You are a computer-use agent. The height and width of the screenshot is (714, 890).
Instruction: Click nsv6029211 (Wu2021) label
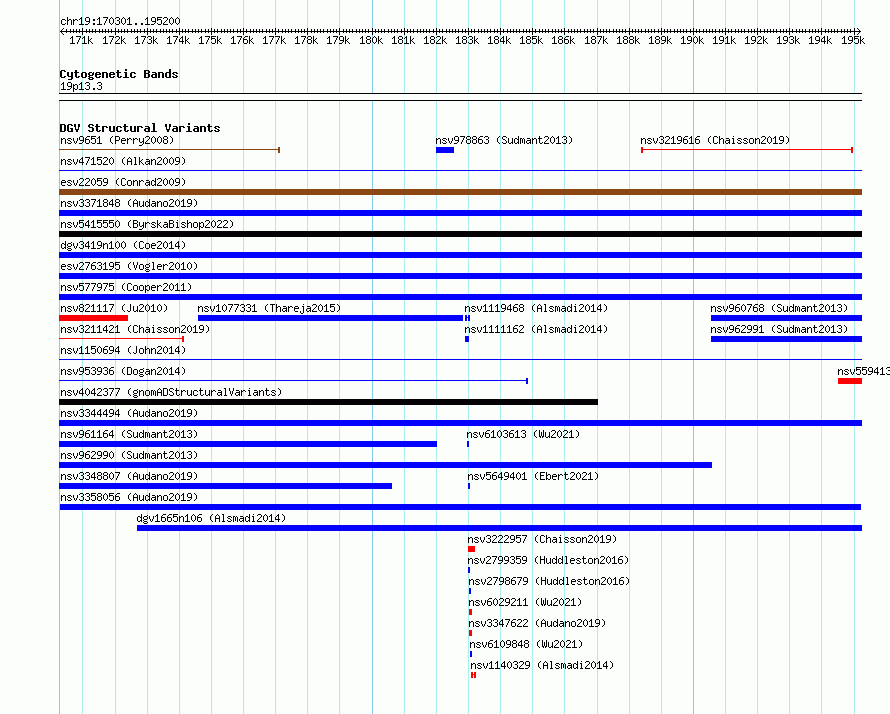[x=525, y=602]
